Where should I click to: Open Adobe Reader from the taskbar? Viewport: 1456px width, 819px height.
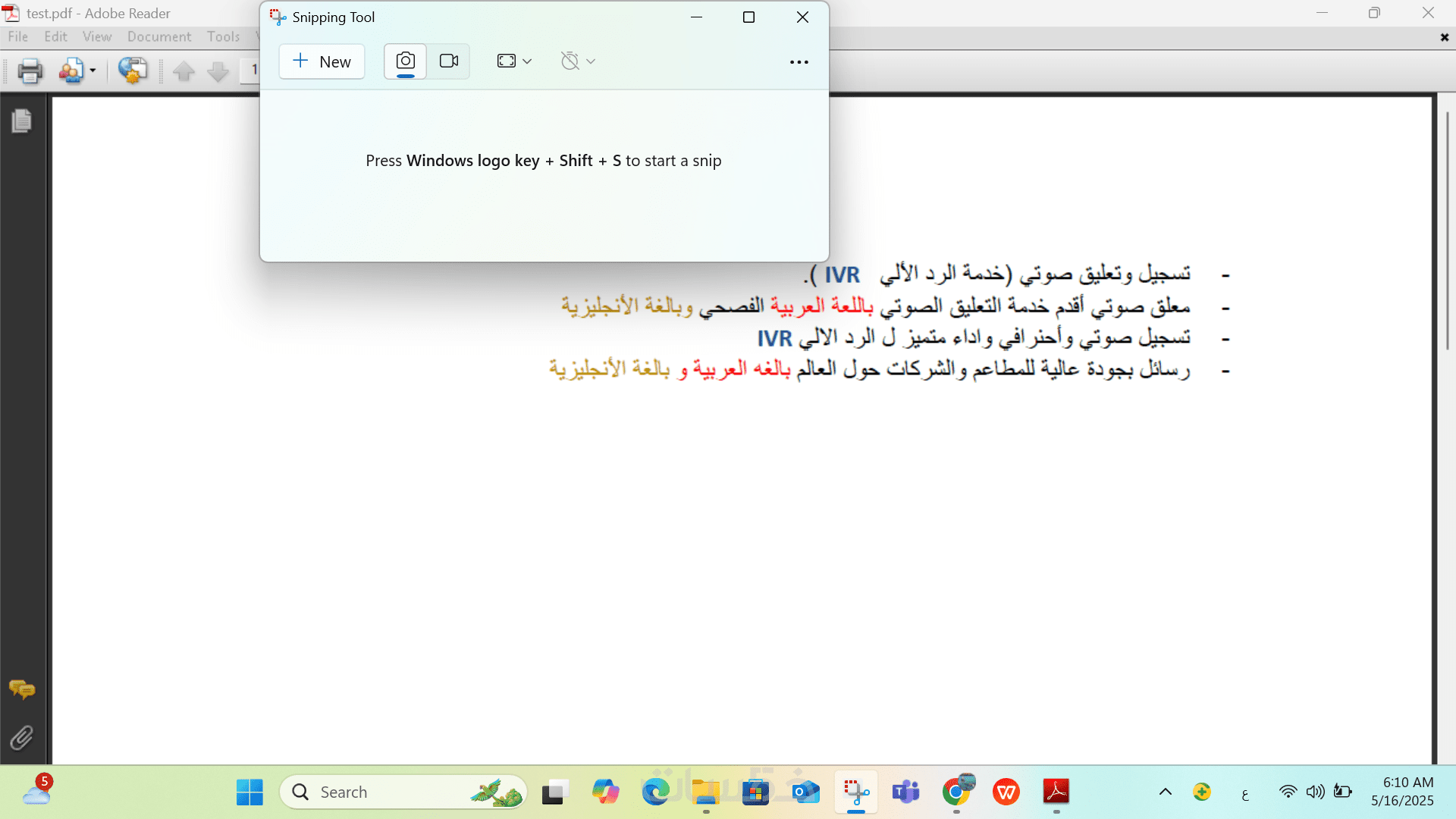1056,792
